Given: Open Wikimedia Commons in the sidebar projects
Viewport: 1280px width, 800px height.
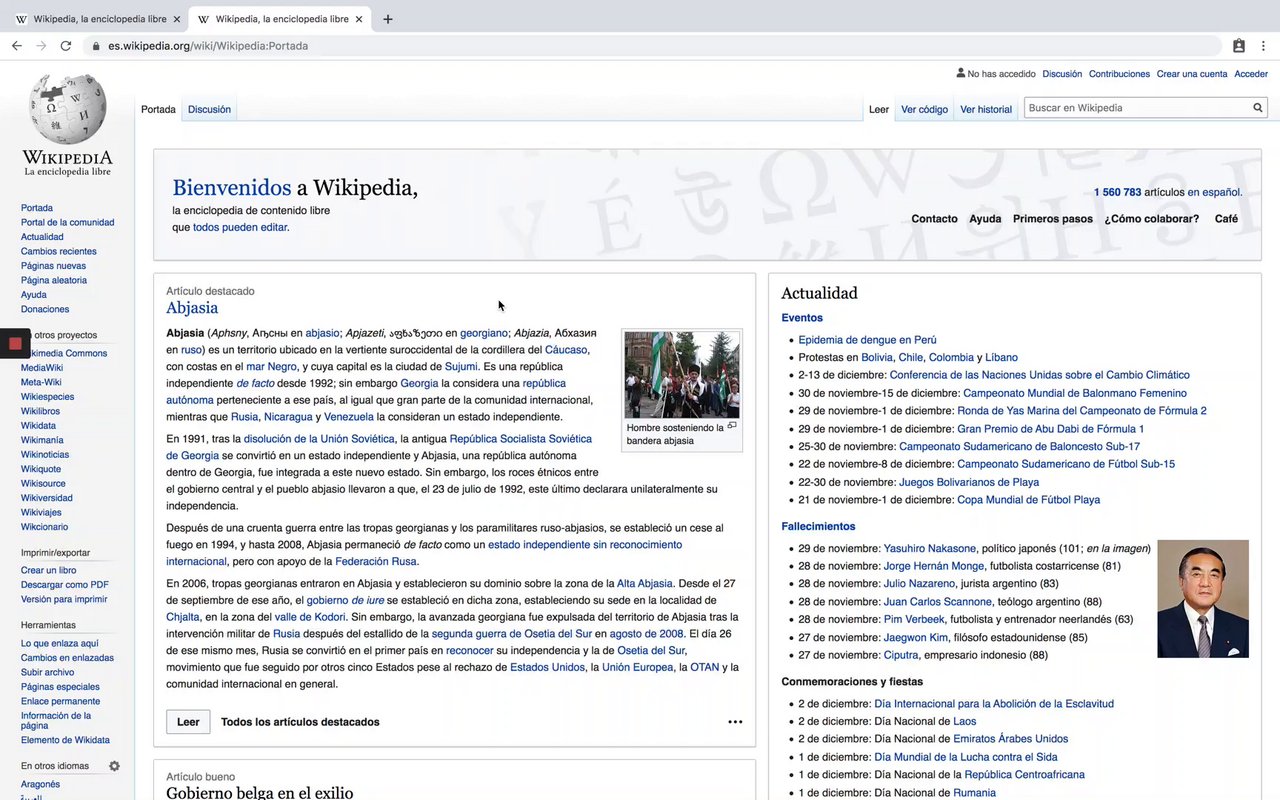Looking at the screenshot, I should [66, 353].
